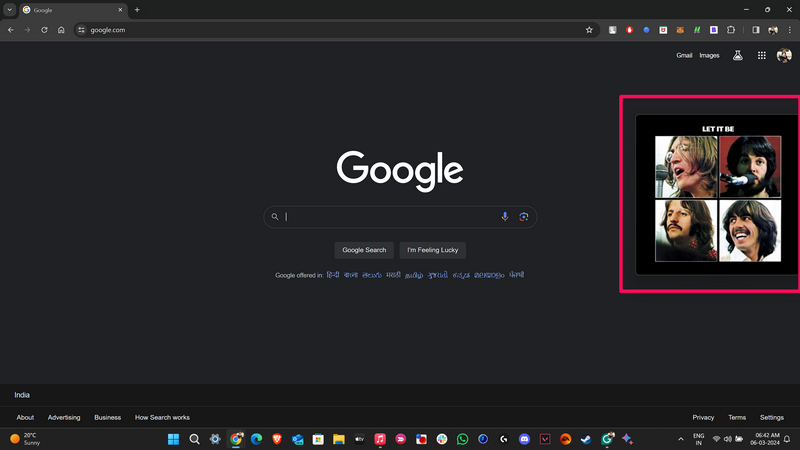Open the MetaMask fox extension
Screen dimensions: 800x450
[x=680, y=30]
